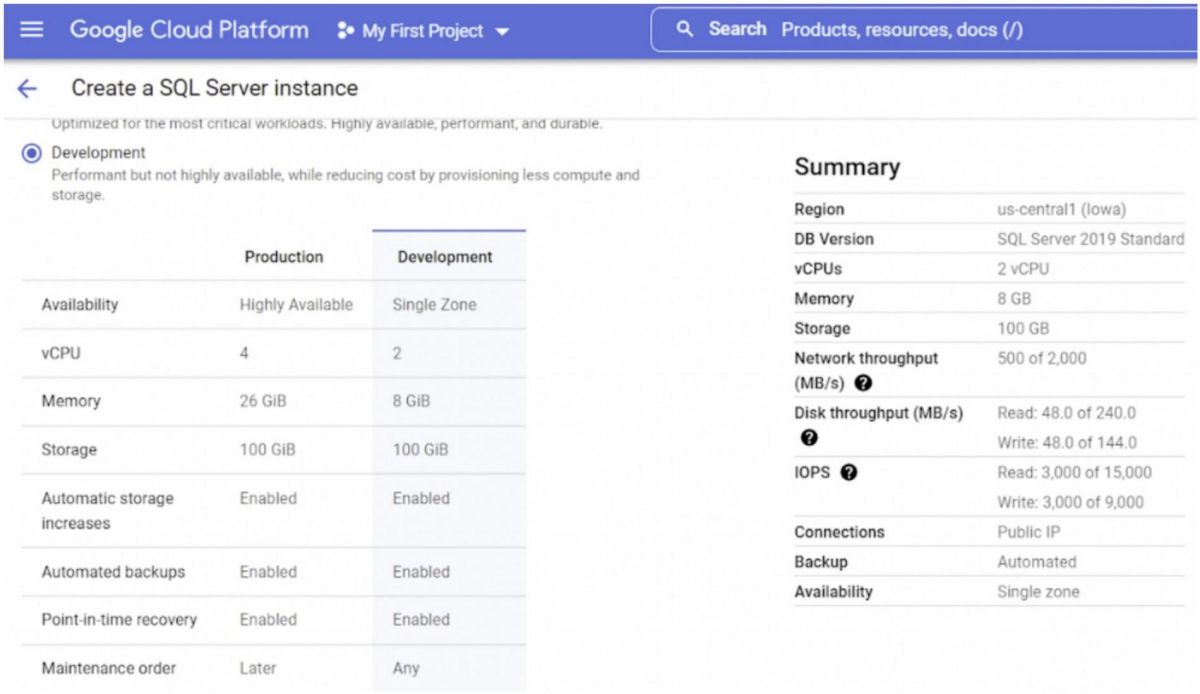Click the Summary heading

coord(847,167)
